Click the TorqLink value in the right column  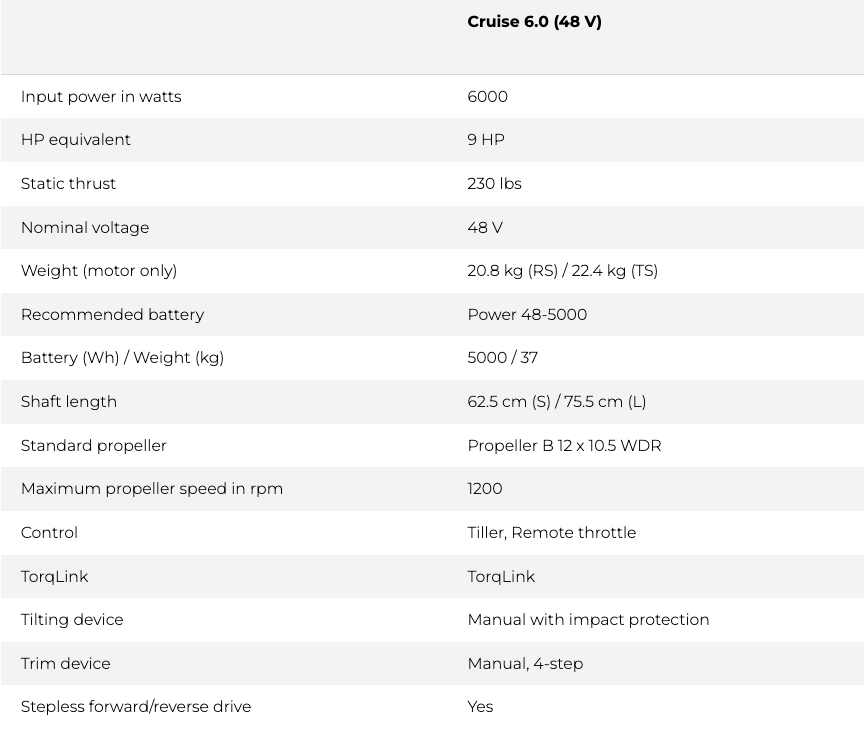[501, 577]
